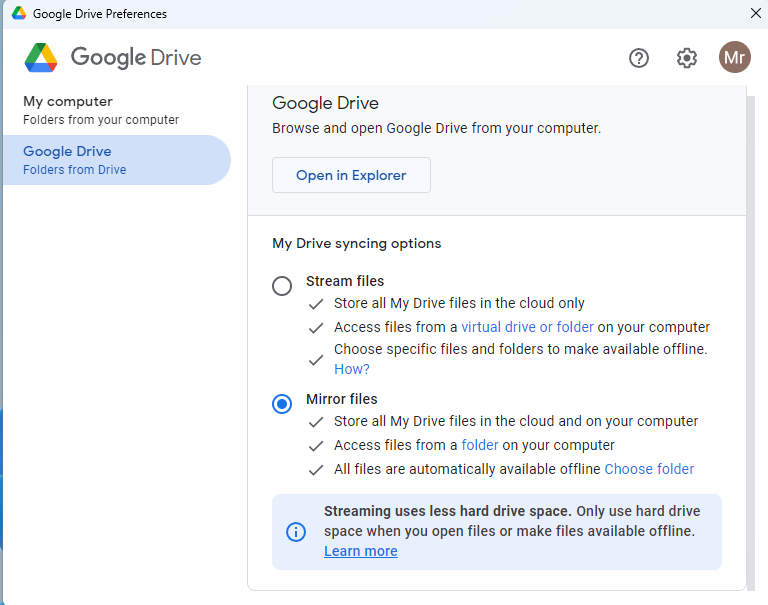Open the Help question-mark icon

(639, 58)
